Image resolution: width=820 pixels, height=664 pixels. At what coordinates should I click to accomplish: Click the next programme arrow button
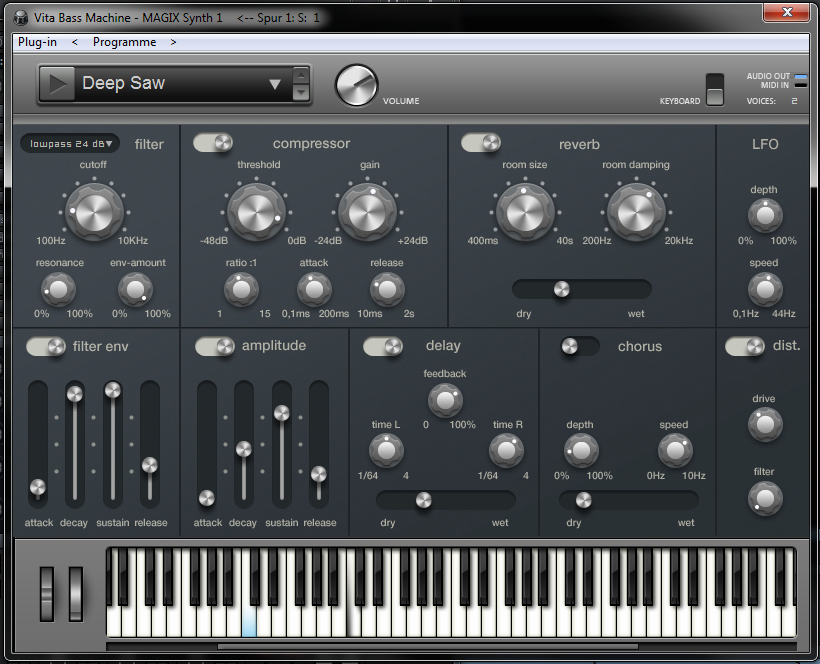tap(174, 43)
